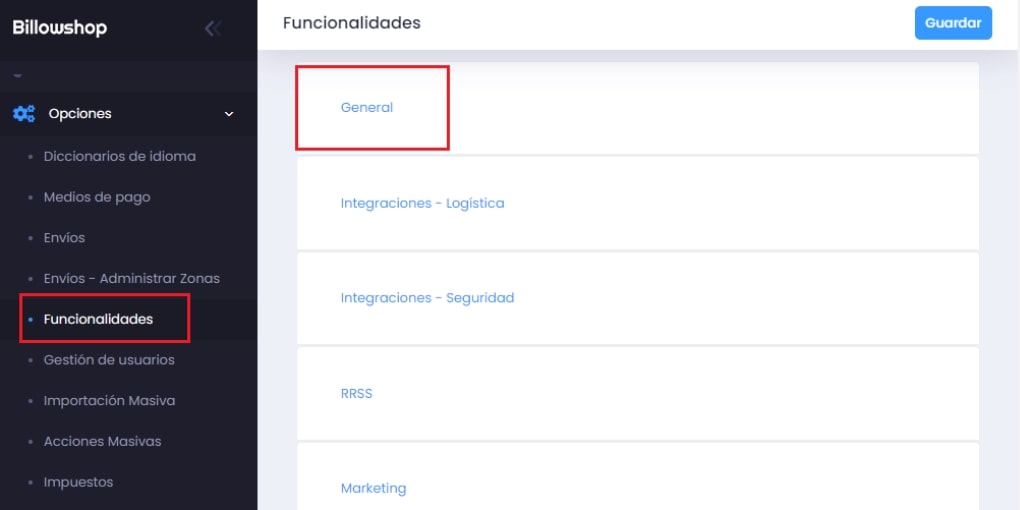Open Gestión de usuarios page
This screenshot has width=1020, height=510.
(109, 360)
